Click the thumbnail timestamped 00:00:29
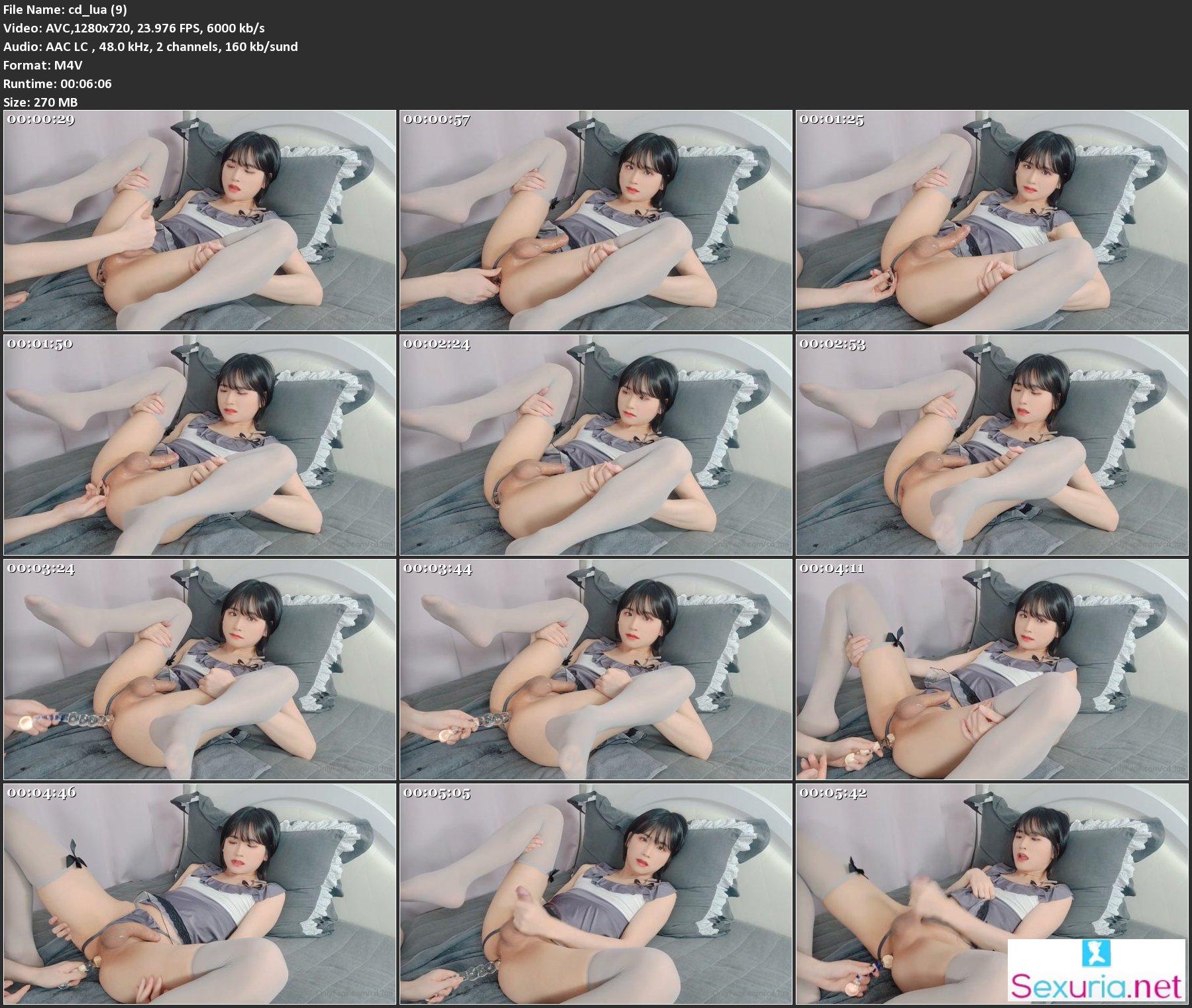The width and height of the screenshot is (1192, 1008). click(x=199, y=221)
